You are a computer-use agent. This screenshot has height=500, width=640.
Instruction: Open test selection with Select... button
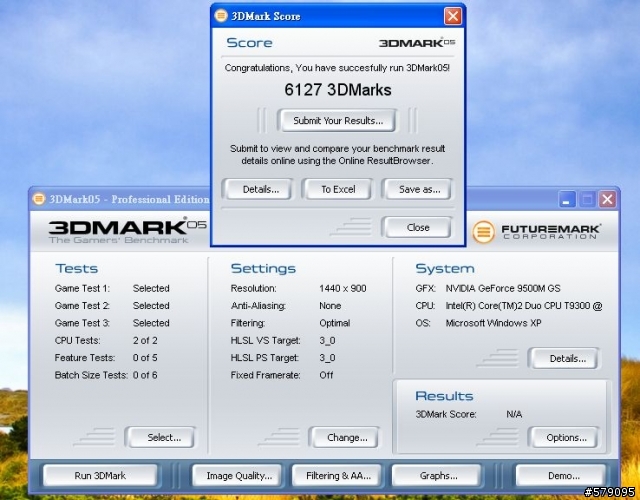pos(160,438)
